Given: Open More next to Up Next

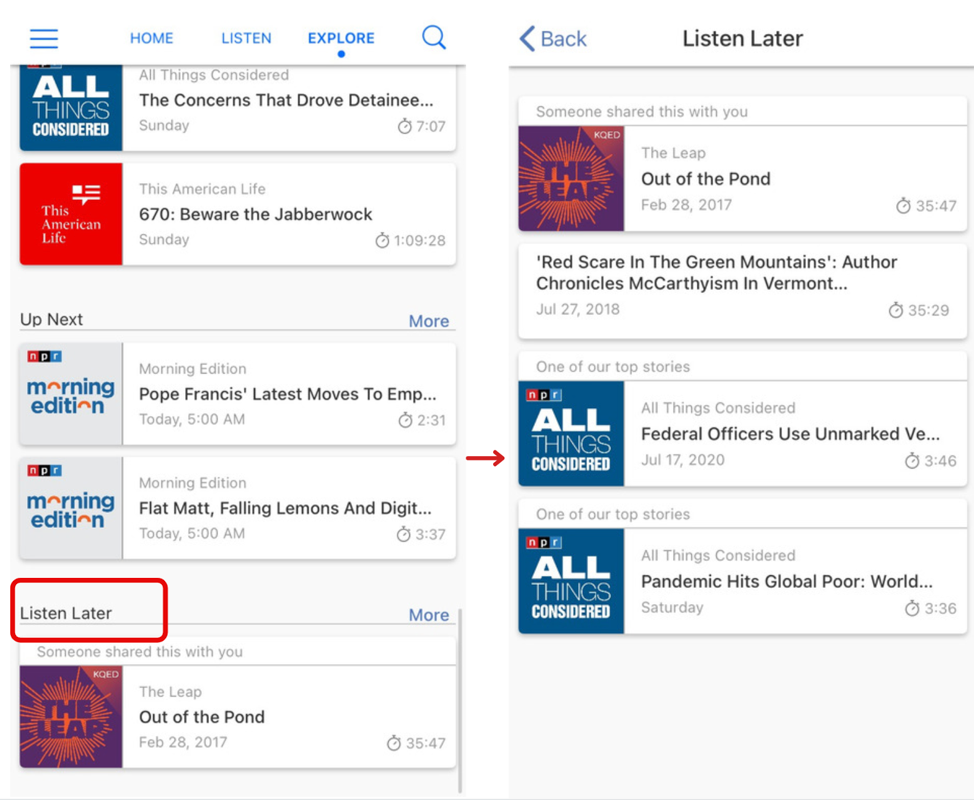Looking at the screenshot, I should [x=429, y=321].
